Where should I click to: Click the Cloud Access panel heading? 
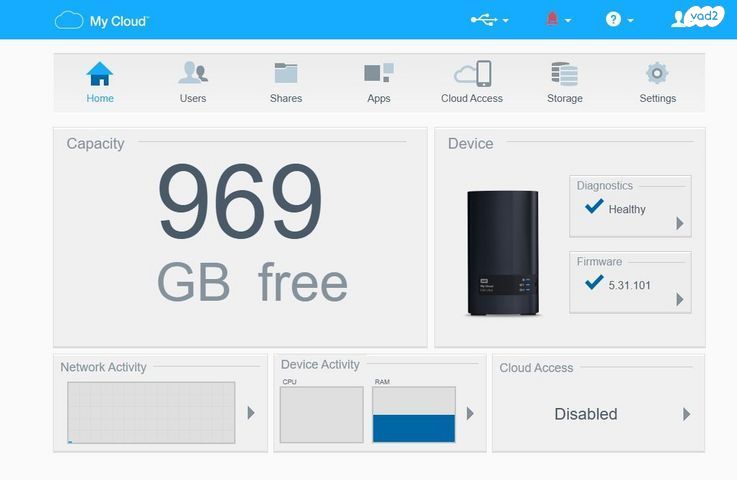click(536, 368)
